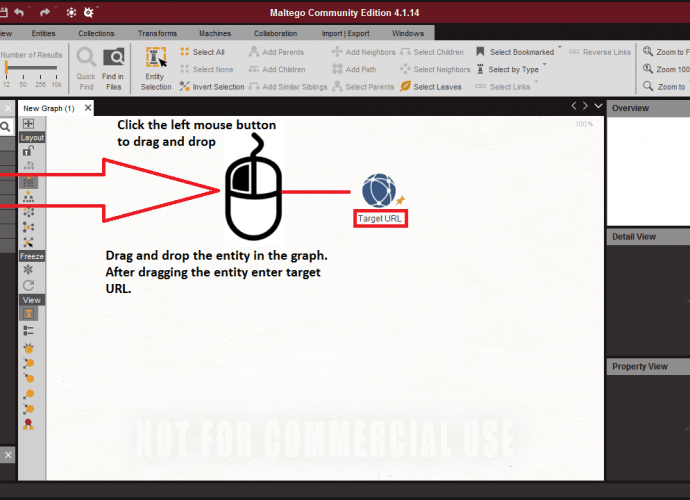Switch to the main entity view icon
Viewport: 690px width, 500px height.
click(x=29, y=314)
